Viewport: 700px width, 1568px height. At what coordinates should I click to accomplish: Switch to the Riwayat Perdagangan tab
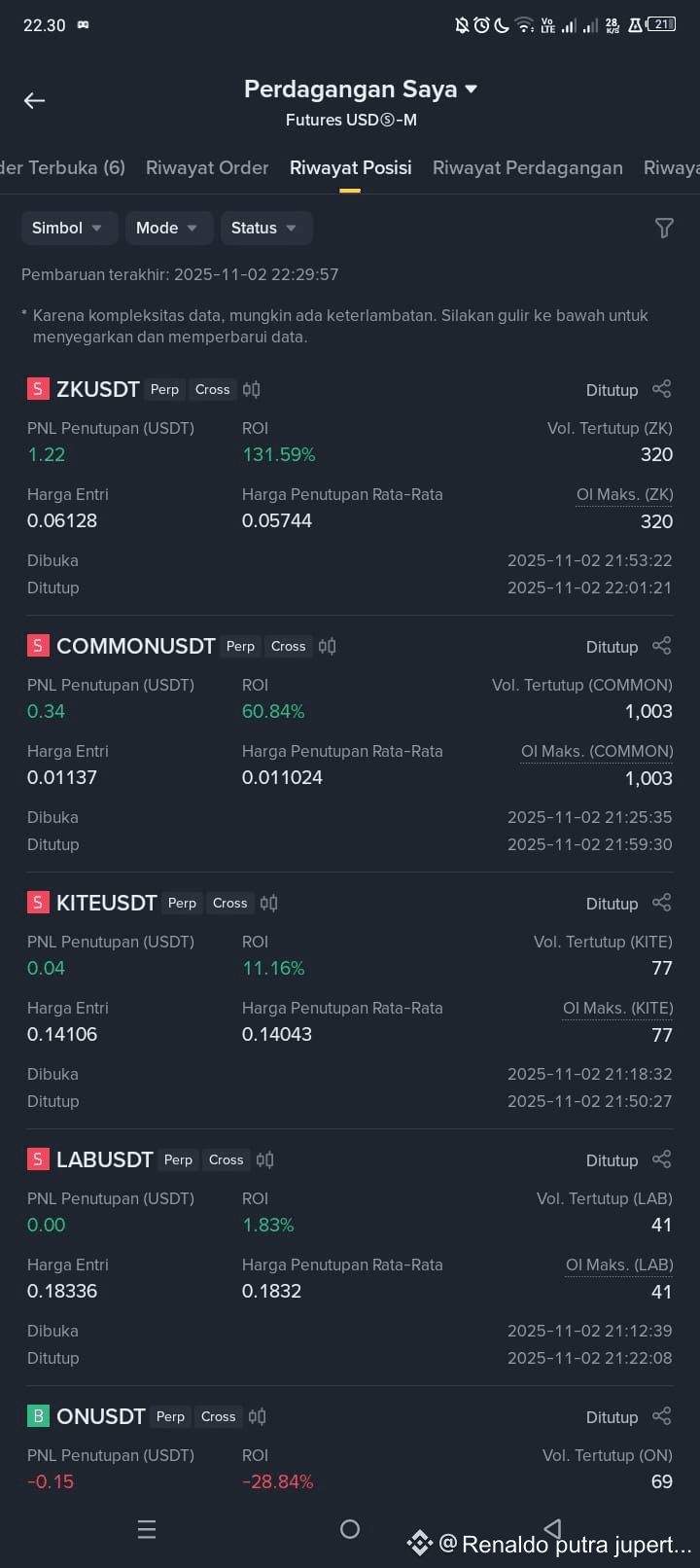[528, 167]
